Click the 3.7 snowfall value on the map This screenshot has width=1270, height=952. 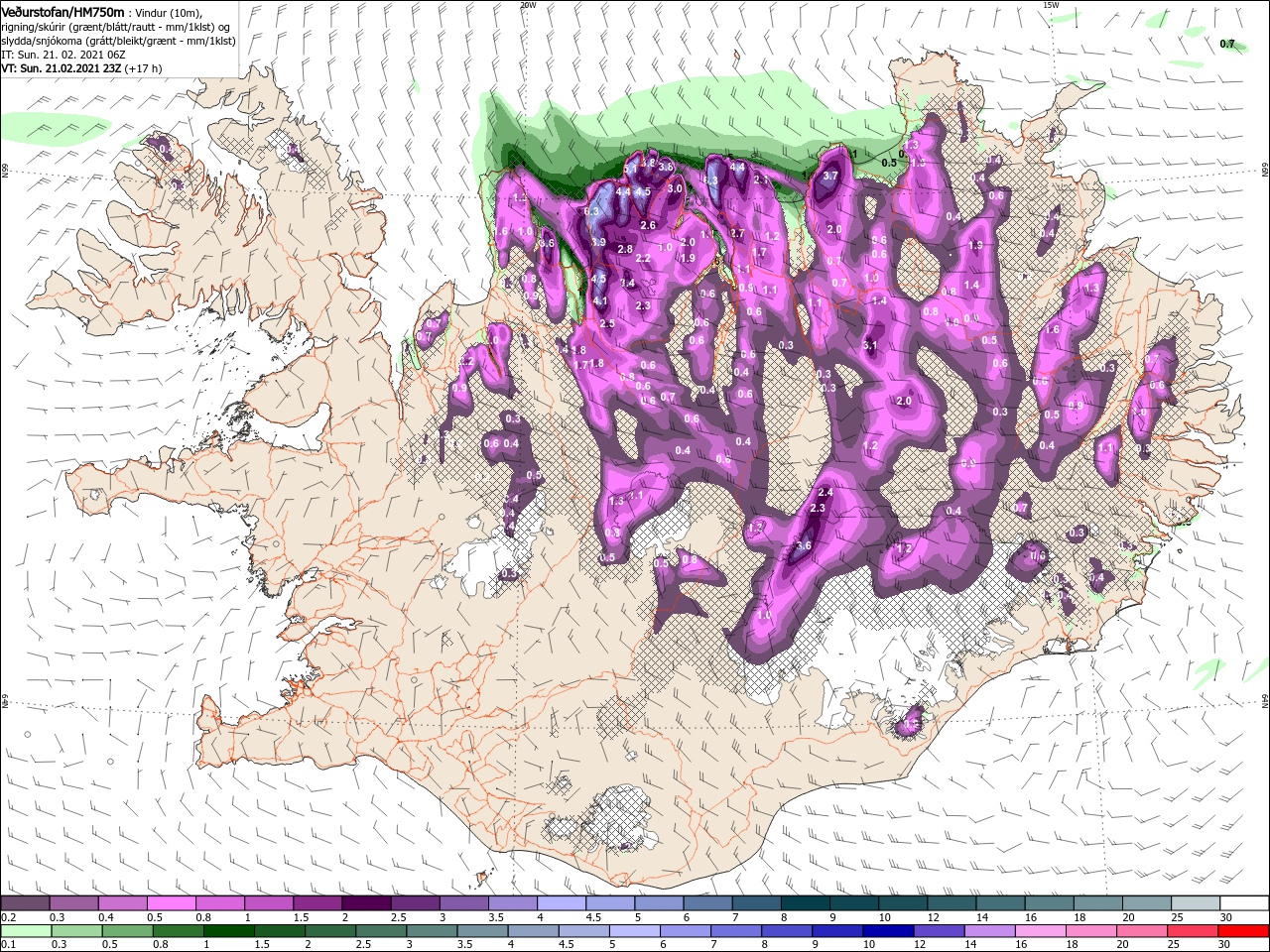coord(831,176)
